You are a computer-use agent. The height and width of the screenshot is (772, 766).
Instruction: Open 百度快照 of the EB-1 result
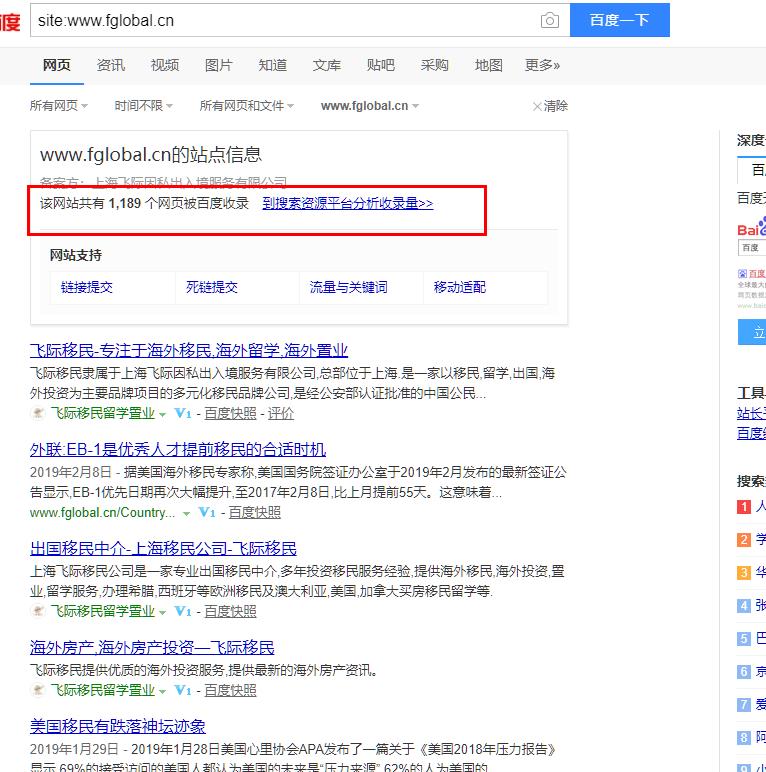click(x=255, y=513)
